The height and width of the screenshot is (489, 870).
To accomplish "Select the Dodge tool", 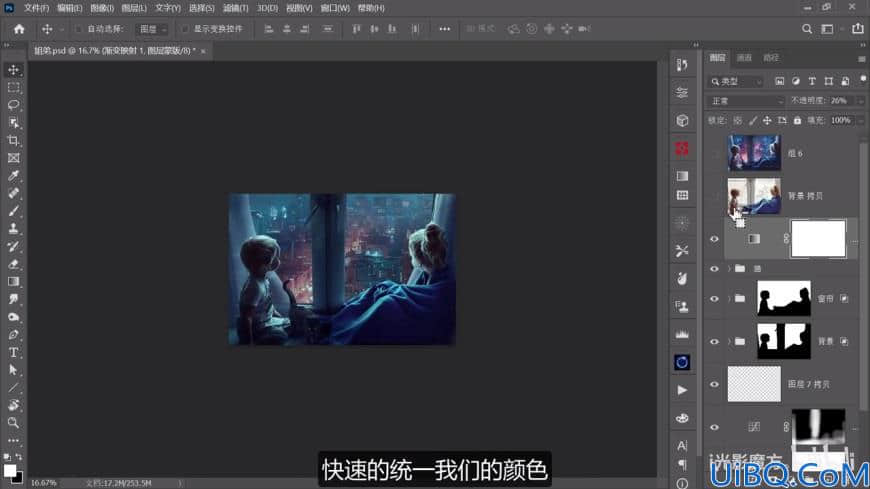I will [x=13, y=317].
